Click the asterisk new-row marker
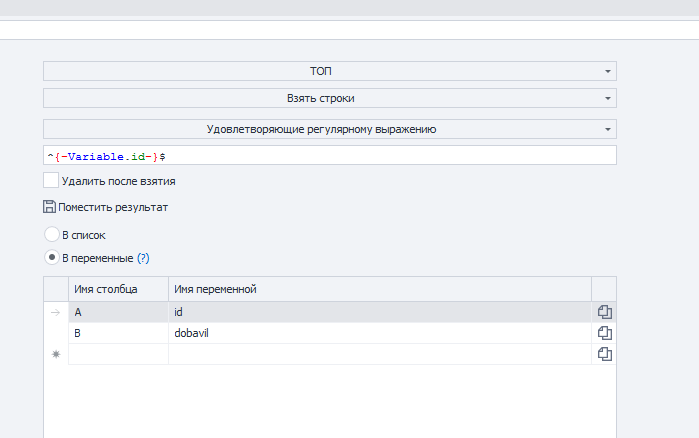Image resolution: width=699 pixels, height=438 pixels. coord(56,354)
